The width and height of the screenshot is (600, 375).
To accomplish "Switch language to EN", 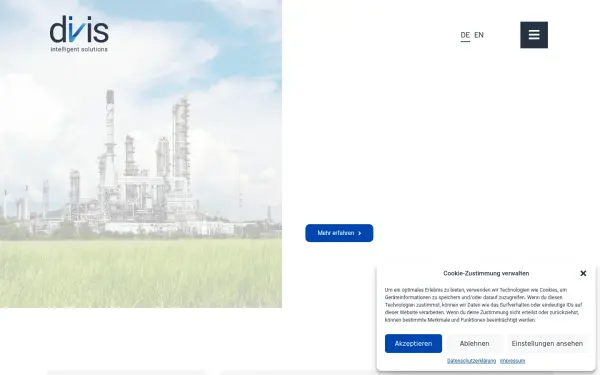I will click(x=479, y=35).
